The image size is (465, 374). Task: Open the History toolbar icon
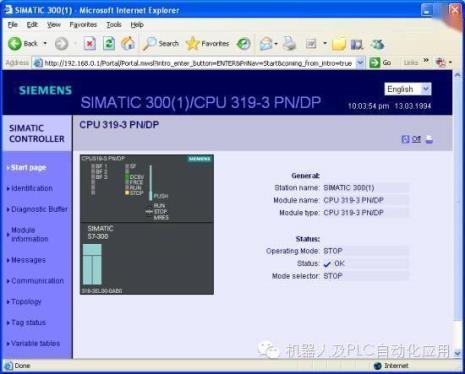pyautogui.click(x=244, y=44)
